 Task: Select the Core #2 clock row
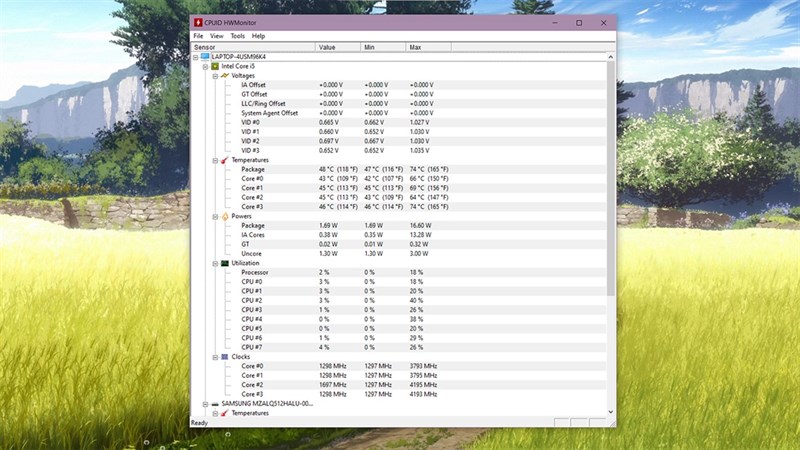click(423, 385)
